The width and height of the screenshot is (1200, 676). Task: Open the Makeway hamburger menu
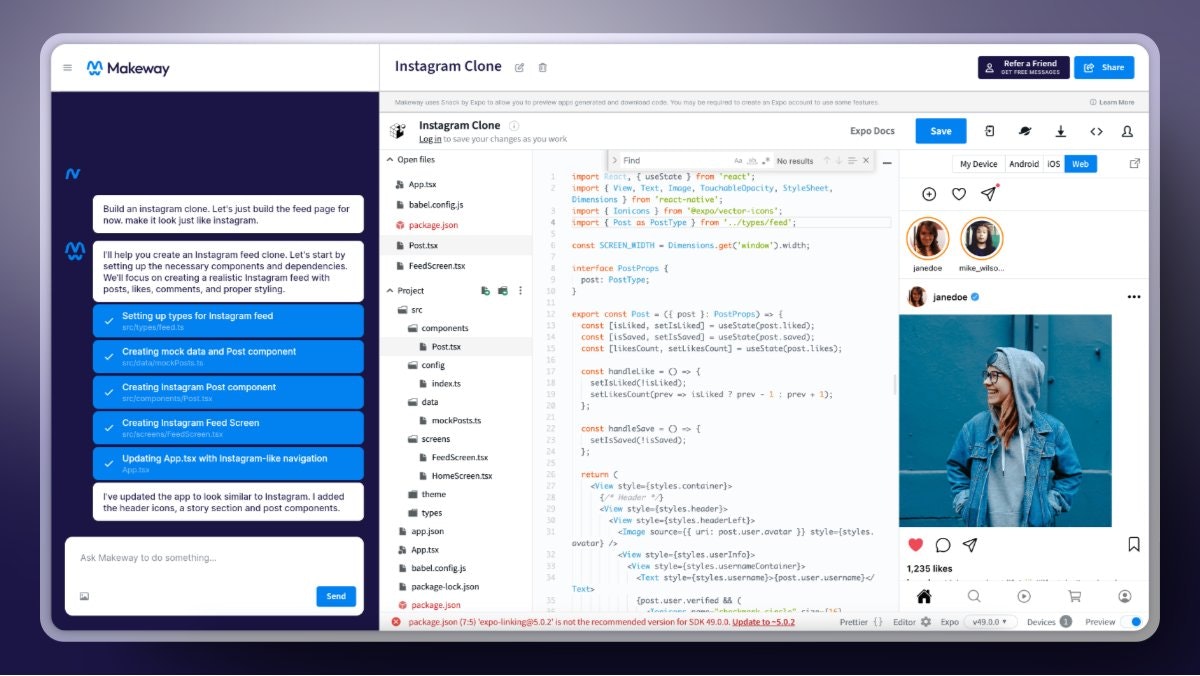pyautogui.click(x=67, y=68)
